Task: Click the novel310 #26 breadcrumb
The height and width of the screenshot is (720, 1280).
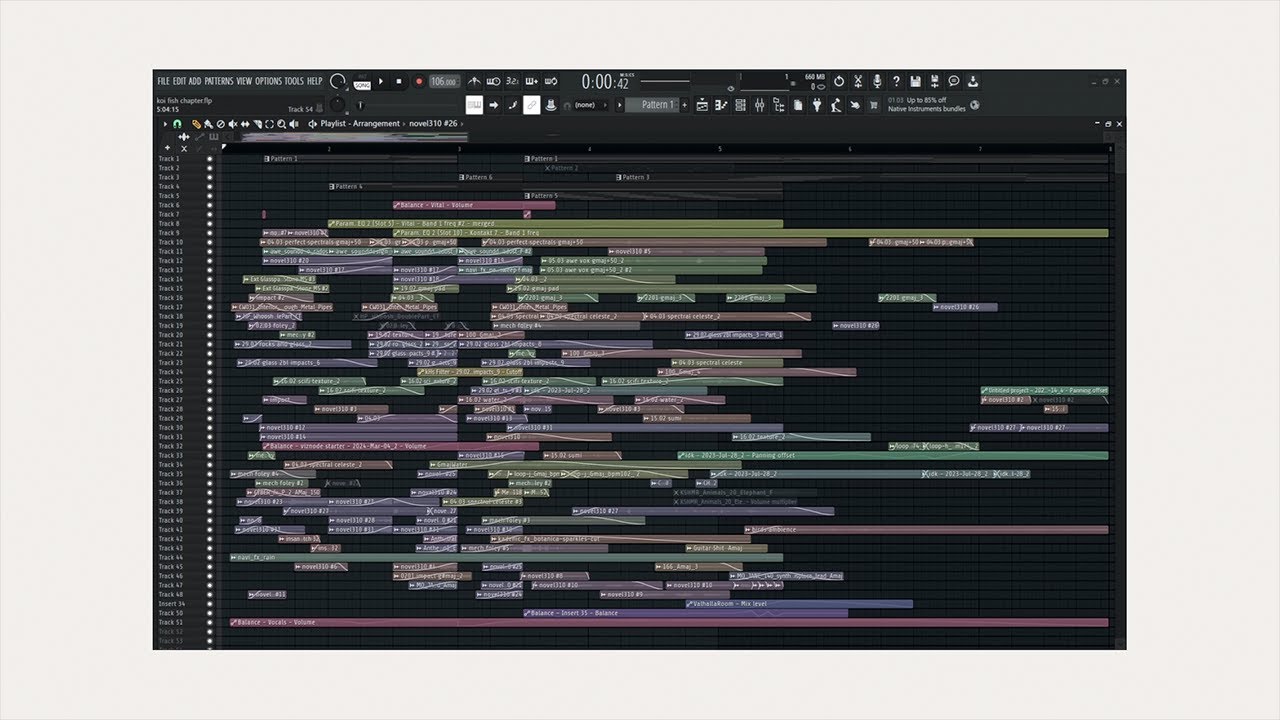Action: pyautogui.click(x=433, y=124)
